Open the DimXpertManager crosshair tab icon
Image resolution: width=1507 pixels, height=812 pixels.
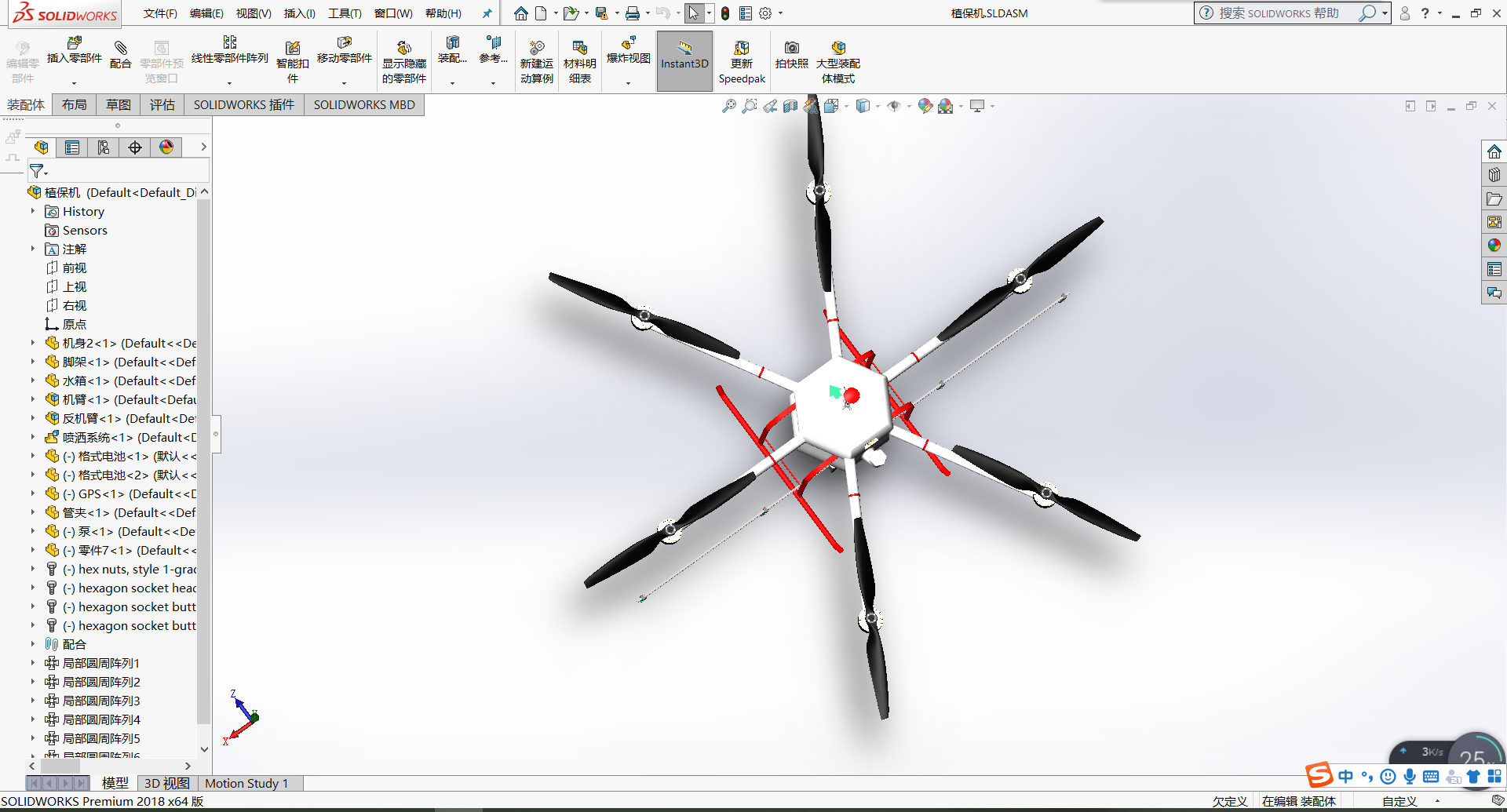coord(135,147)
